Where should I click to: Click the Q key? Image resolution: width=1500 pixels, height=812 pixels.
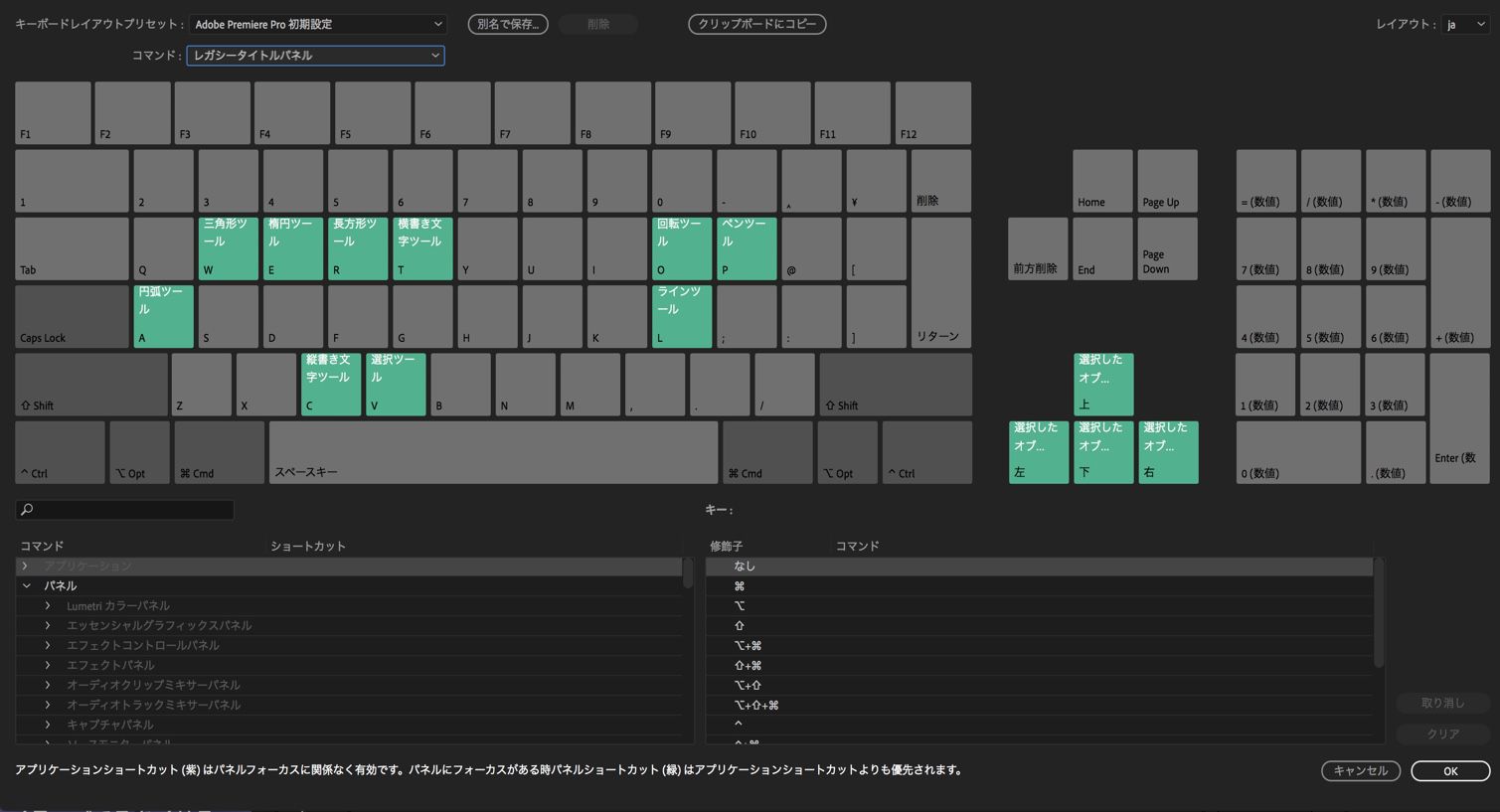point(164,248)
